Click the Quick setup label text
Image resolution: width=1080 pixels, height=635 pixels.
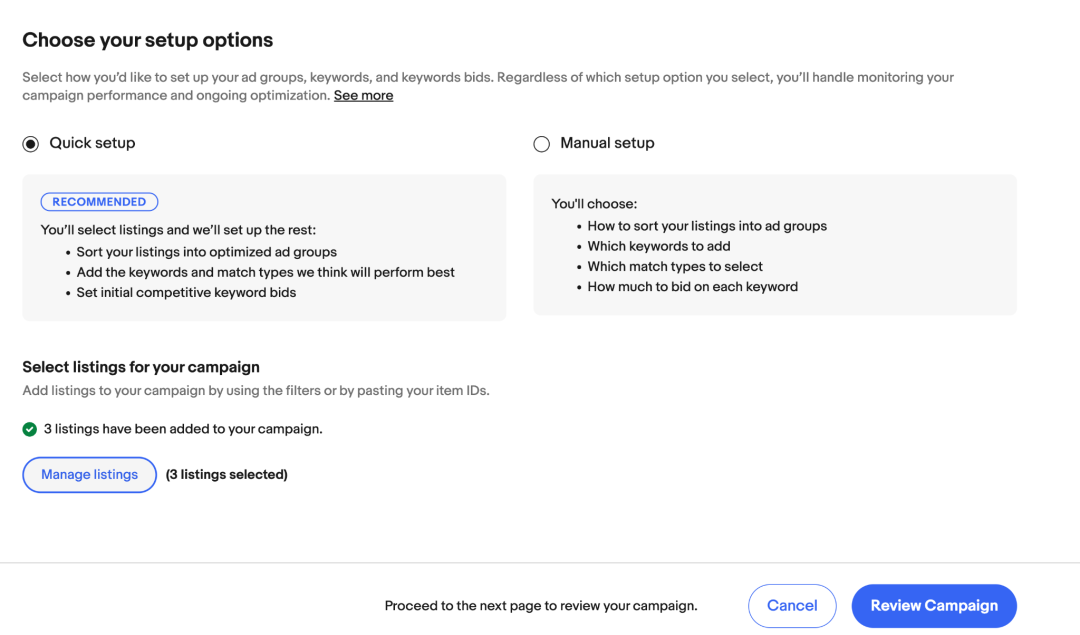click(x=92, y=143)
